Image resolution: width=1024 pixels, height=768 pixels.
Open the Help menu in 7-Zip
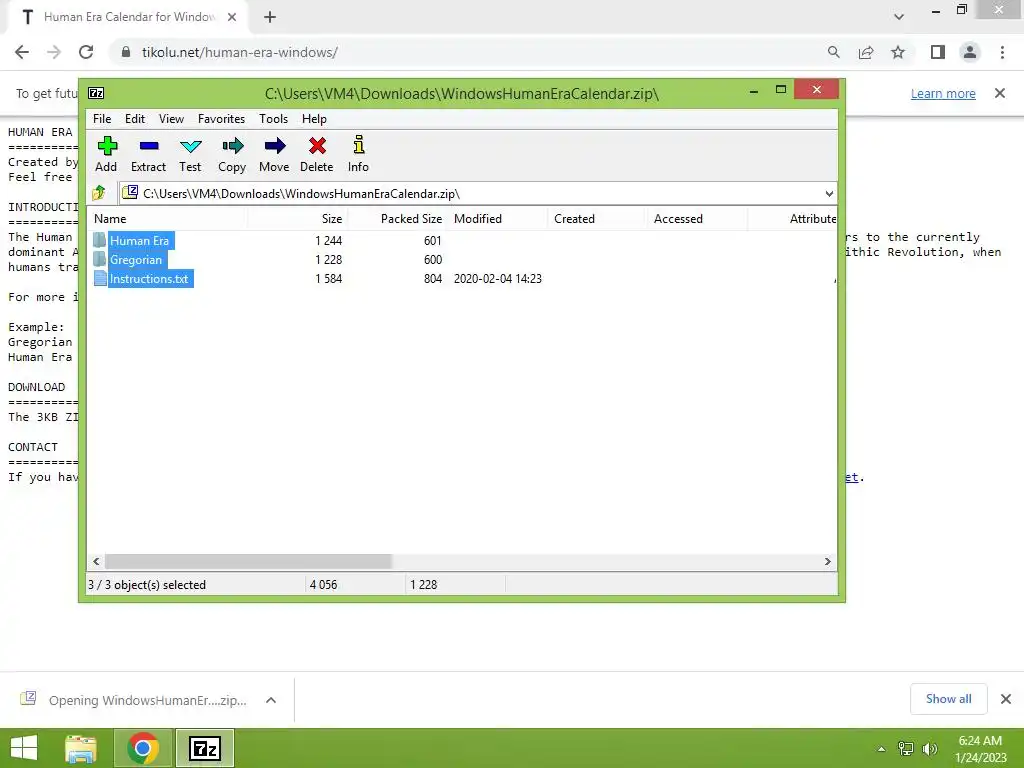(314, 119)
